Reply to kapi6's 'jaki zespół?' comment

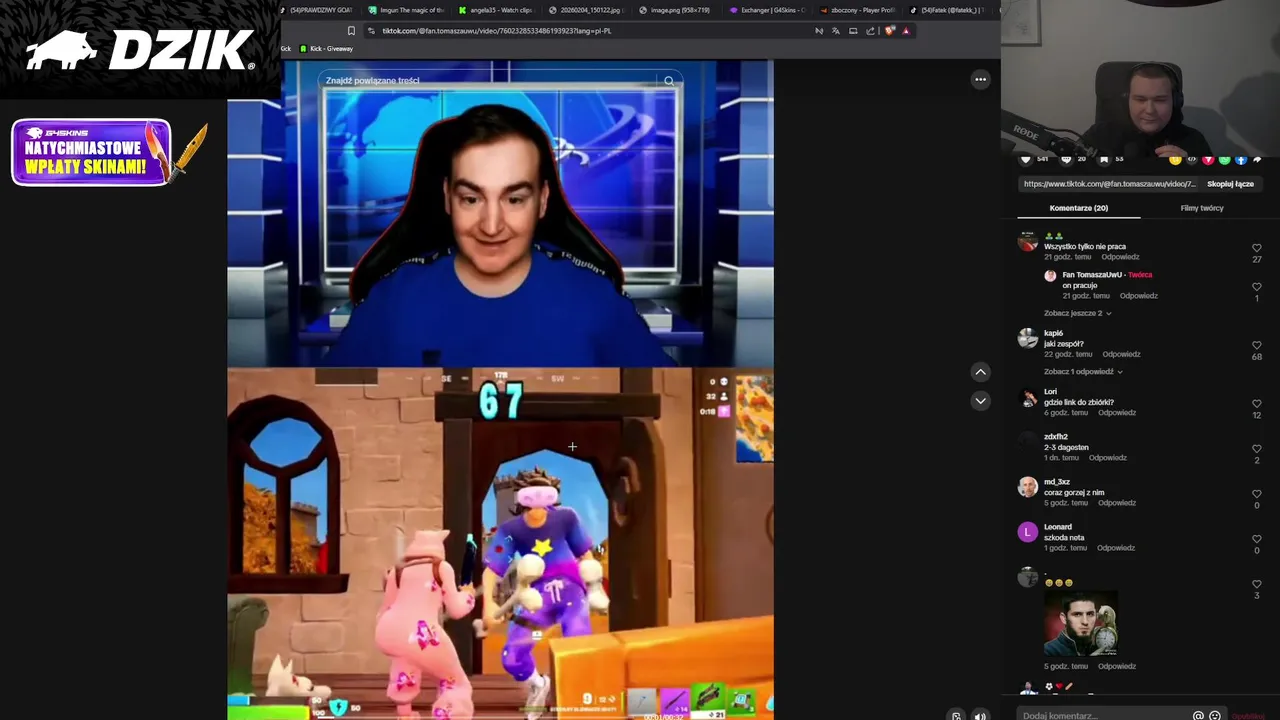(1121, 354)
